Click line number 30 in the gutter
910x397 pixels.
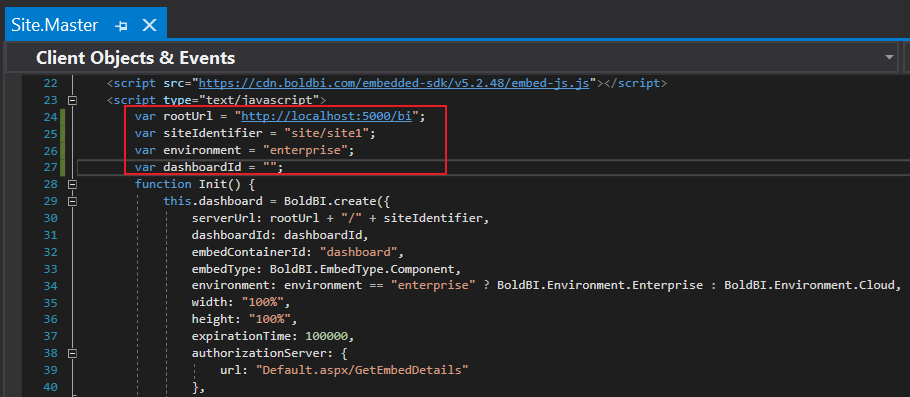(x=50, y=218)
